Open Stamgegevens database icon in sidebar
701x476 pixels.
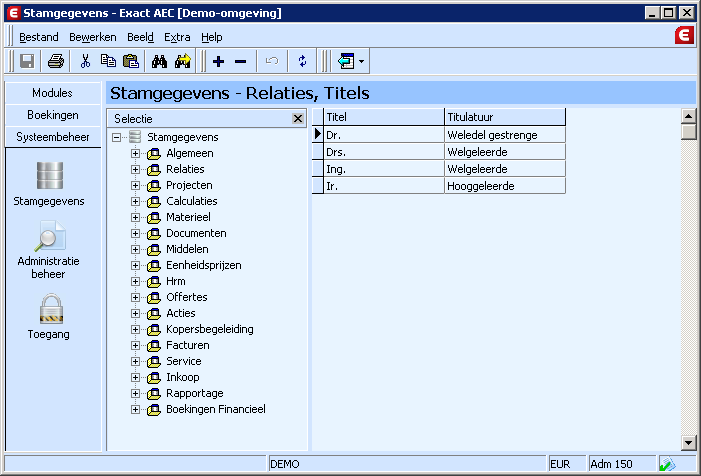click(x=49, y=176)
